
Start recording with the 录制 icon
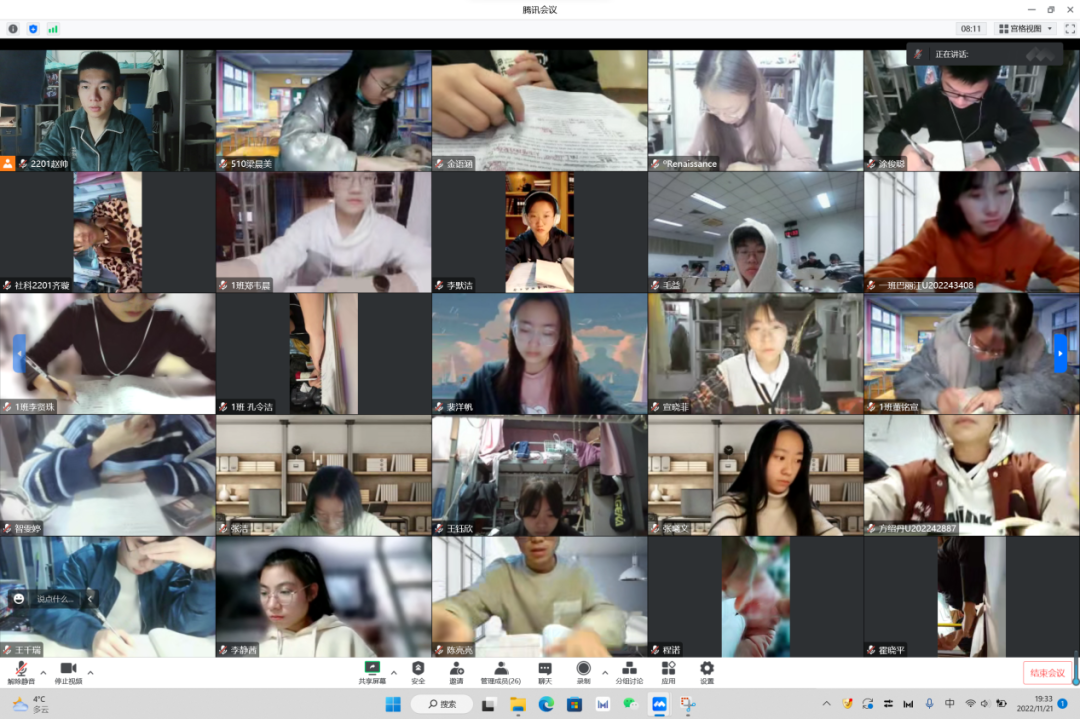(x=583, y=671)
